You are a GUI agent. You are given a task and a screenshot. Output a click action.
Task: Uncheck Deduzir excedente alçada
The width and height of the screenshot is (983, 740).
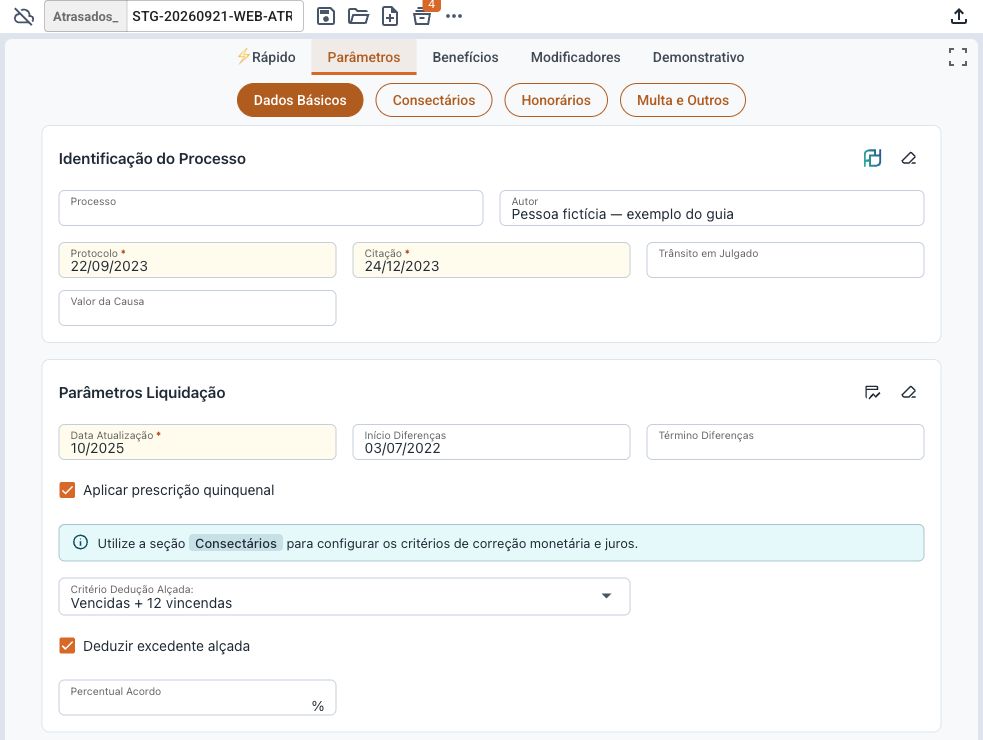click(x=67, y=646)
